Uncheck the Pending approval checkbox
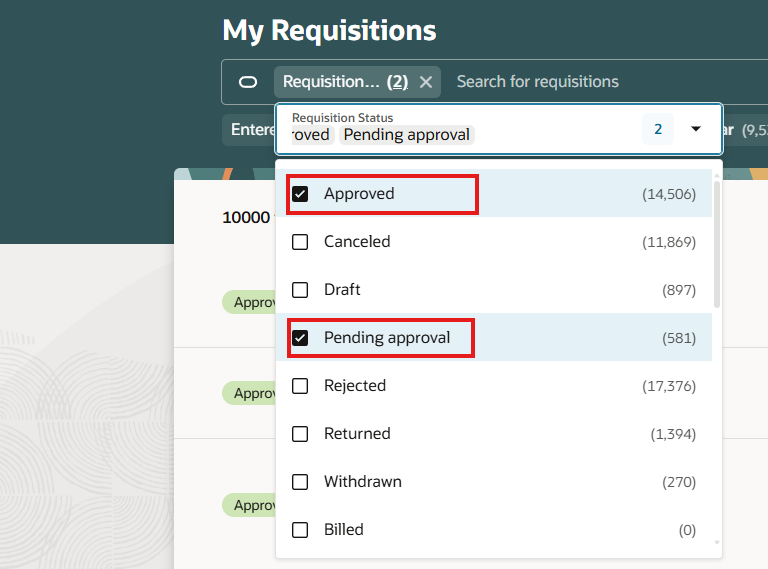This screenshot has height=569, width=768. click(x=300, y=338)
